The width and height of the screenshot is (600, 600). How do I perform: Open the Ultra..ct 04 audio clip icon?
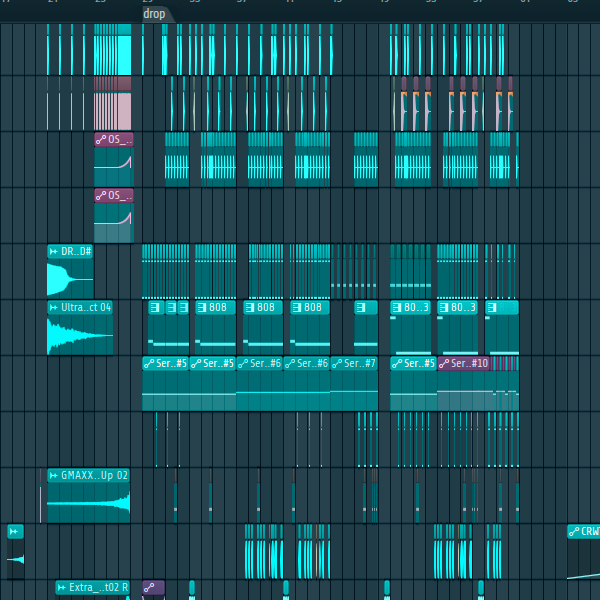point(54,307)
